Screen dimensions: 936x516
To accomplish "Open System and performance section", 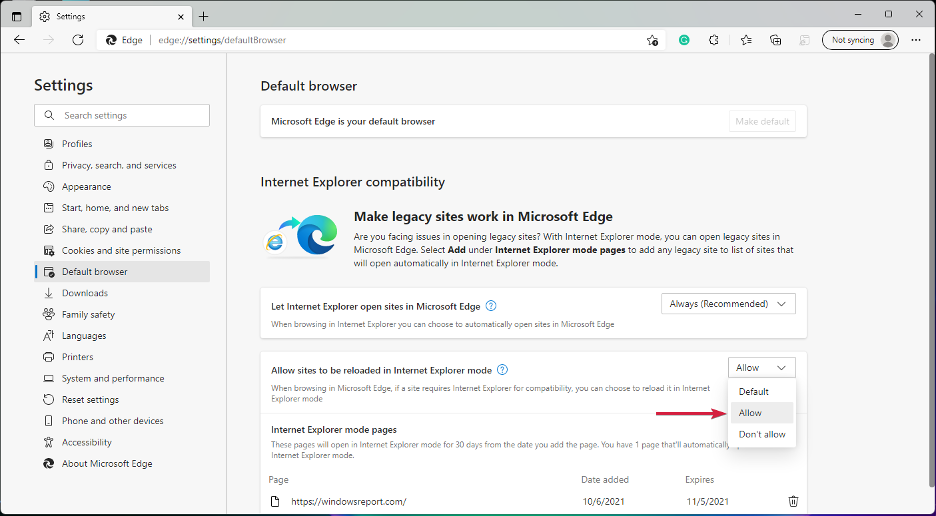I will tap(122, 379).
